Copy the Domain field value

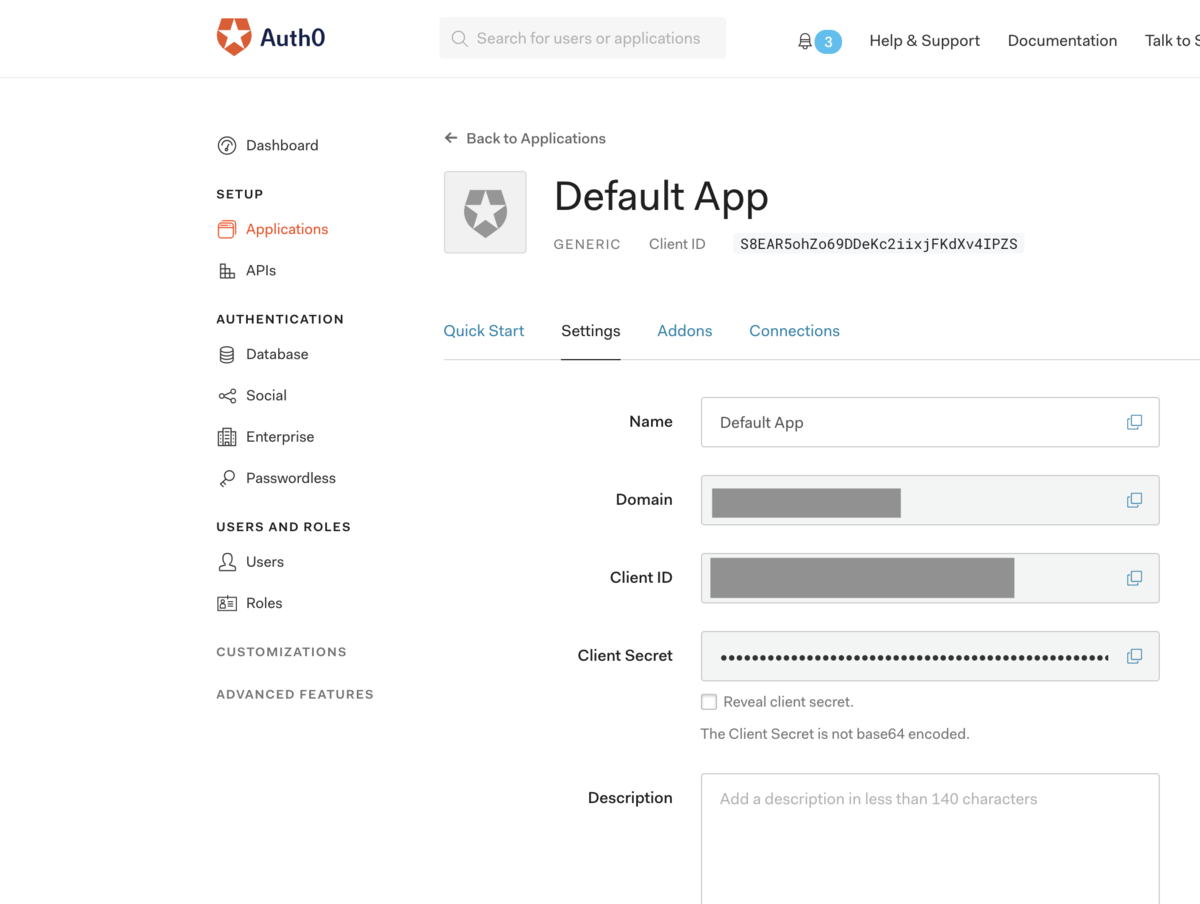1134,500
